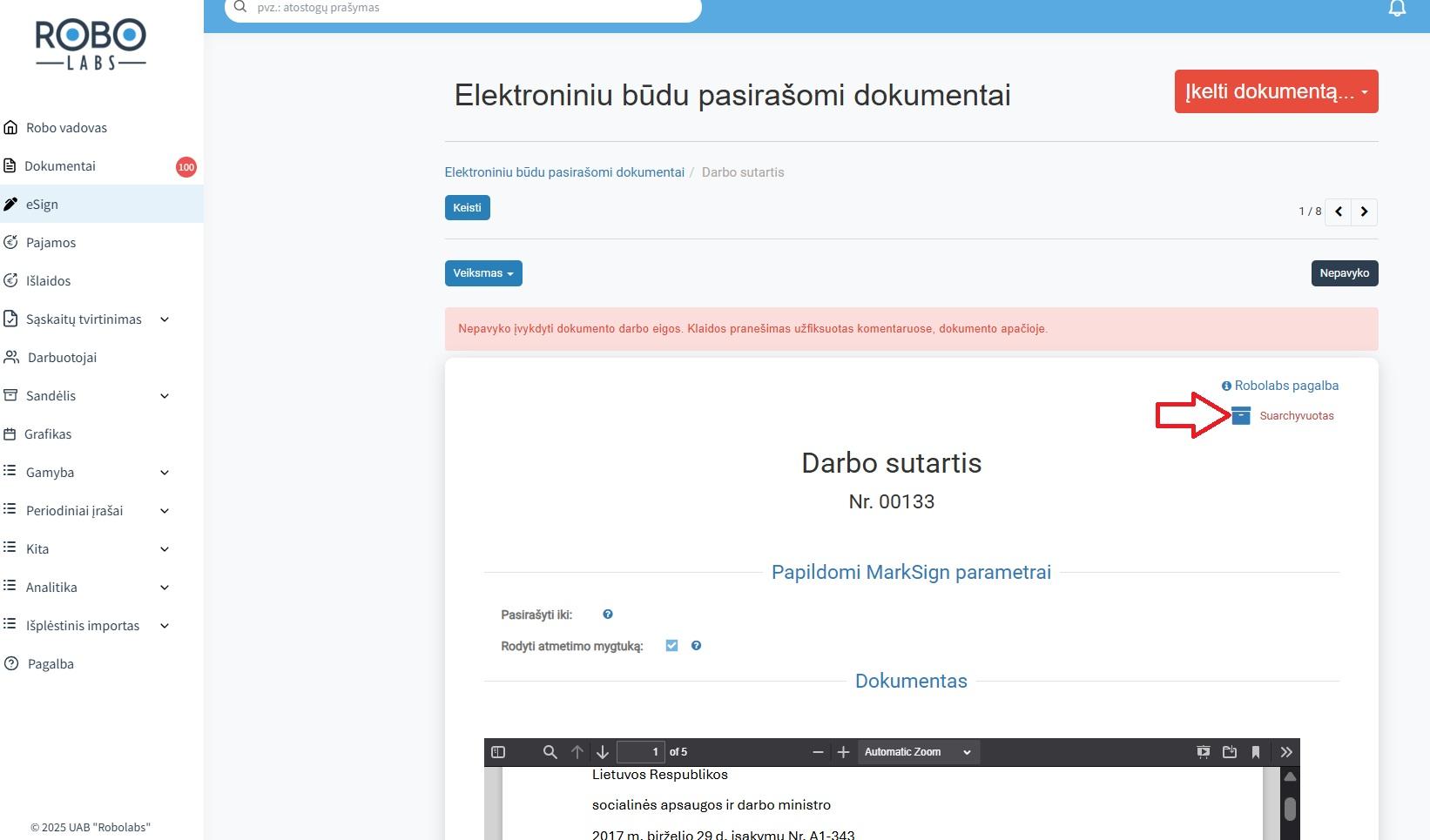Open the Veiksmas dropdown
Image resolution: width=1430 pixels, height=840 pixels.
(x=483, y=273)
